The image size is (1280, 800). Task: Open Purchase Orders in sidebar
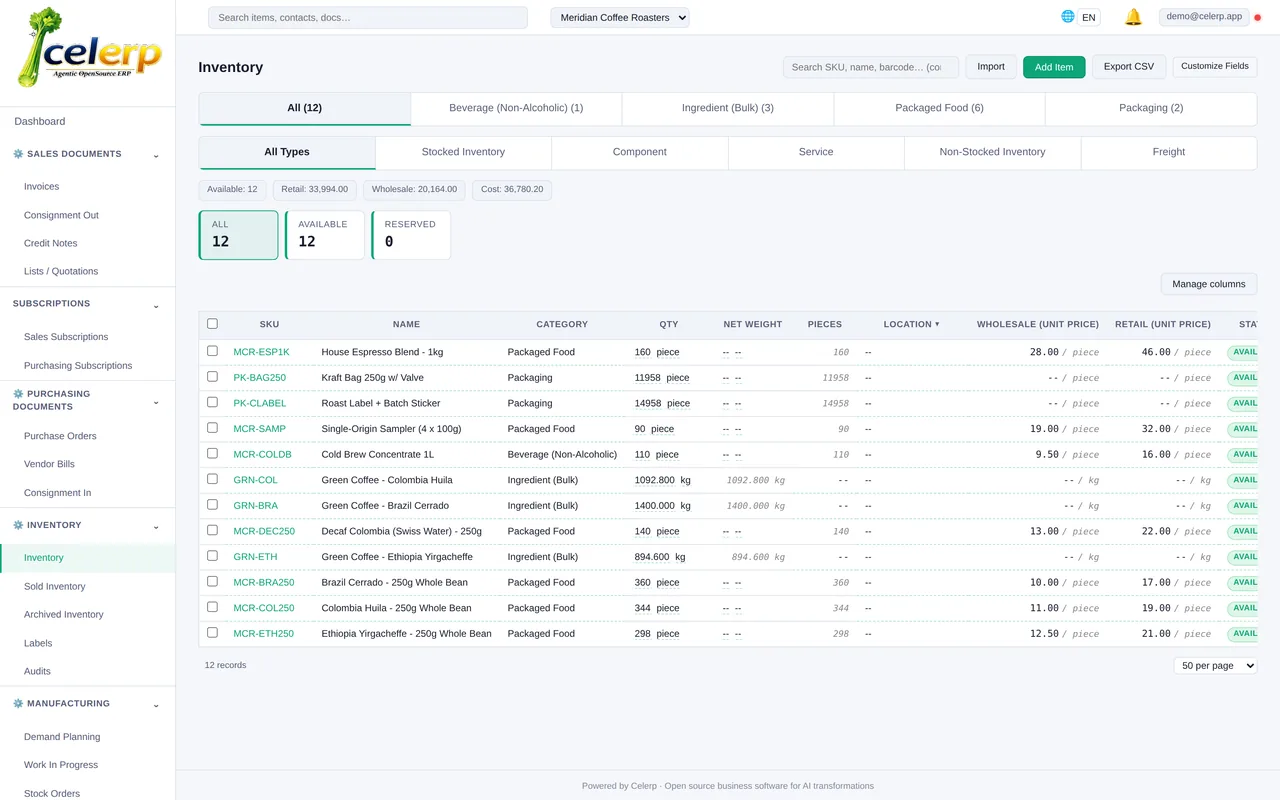coord(60,436)
